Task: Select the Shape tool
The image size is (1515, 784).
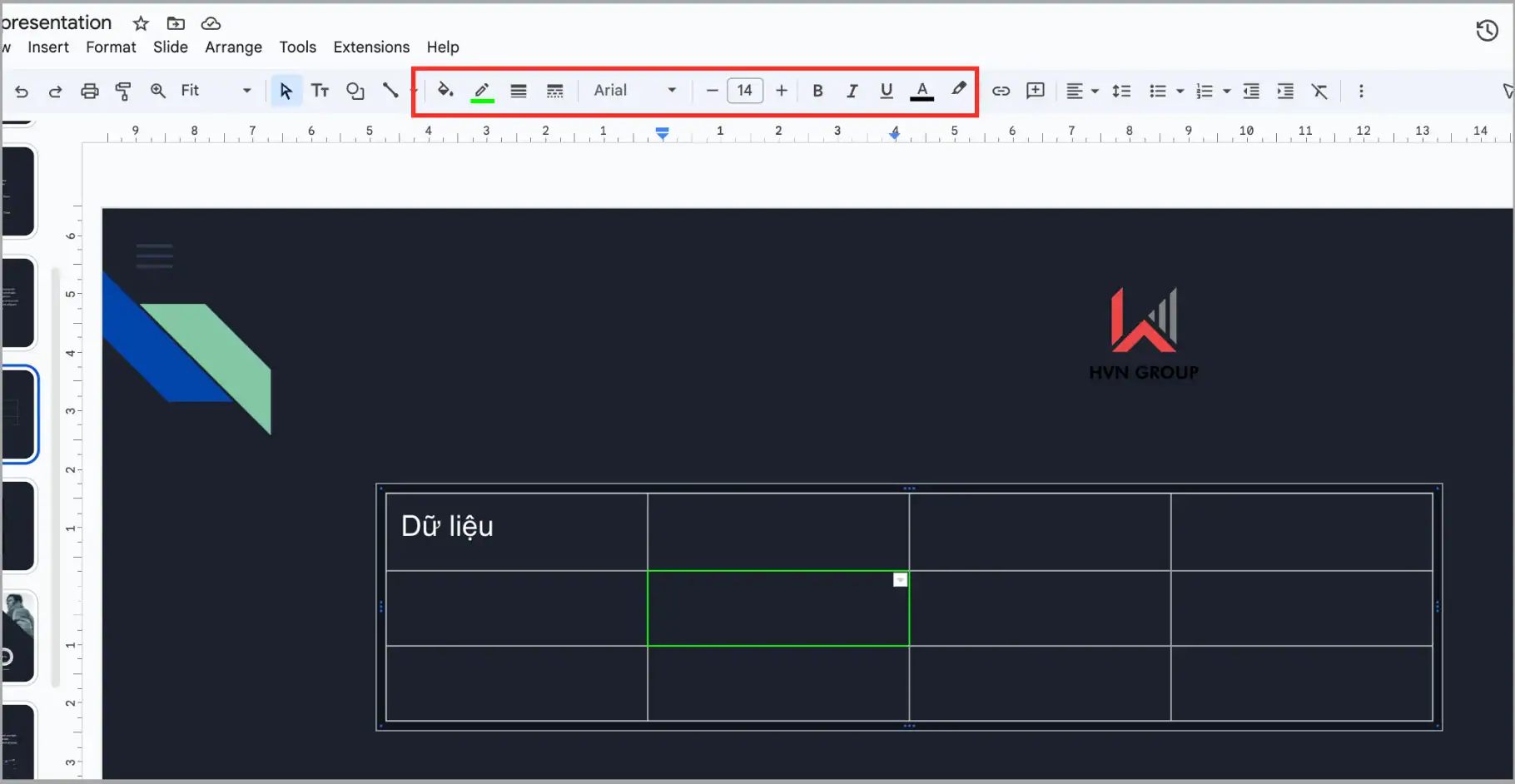Action: click(355, 91)
